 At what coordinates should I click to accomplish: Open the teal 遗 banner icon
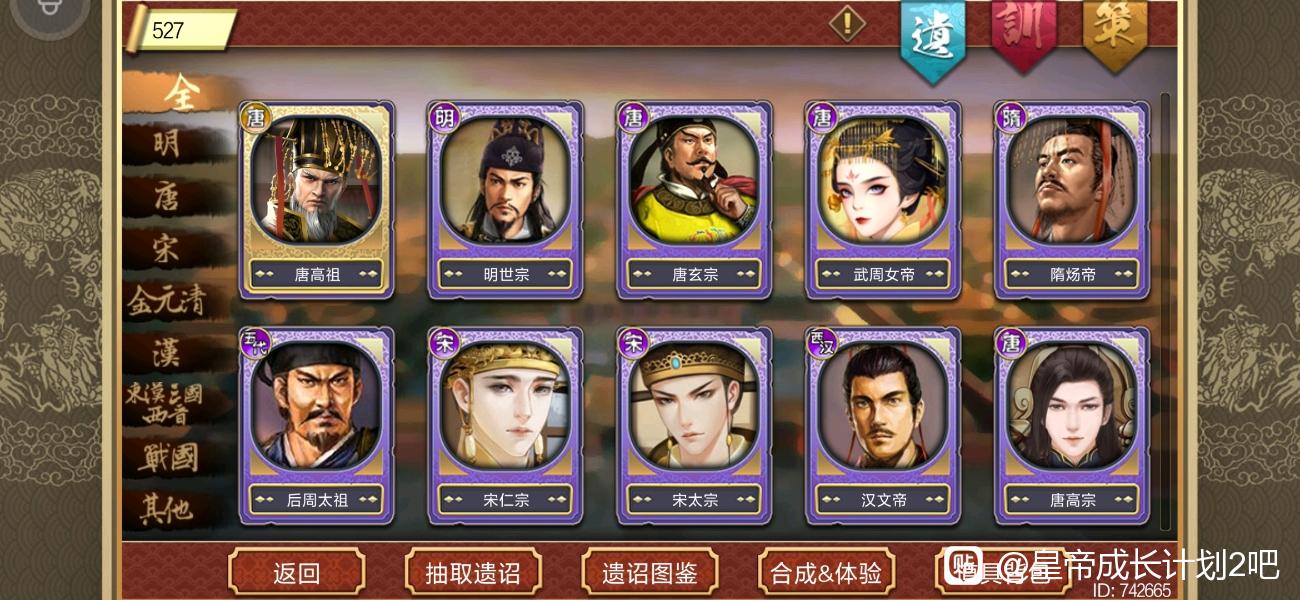[933, 37]
